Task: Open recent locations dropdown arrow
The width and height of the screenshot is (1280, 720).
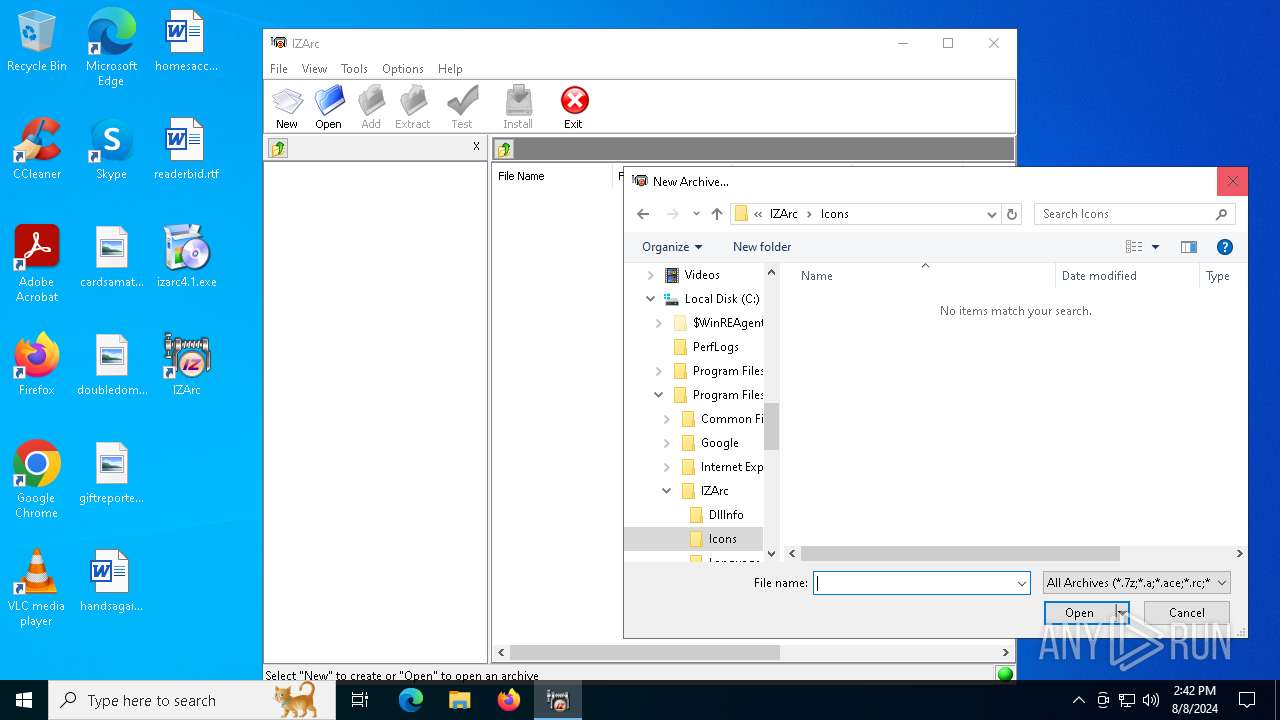Action: point(696,214)
